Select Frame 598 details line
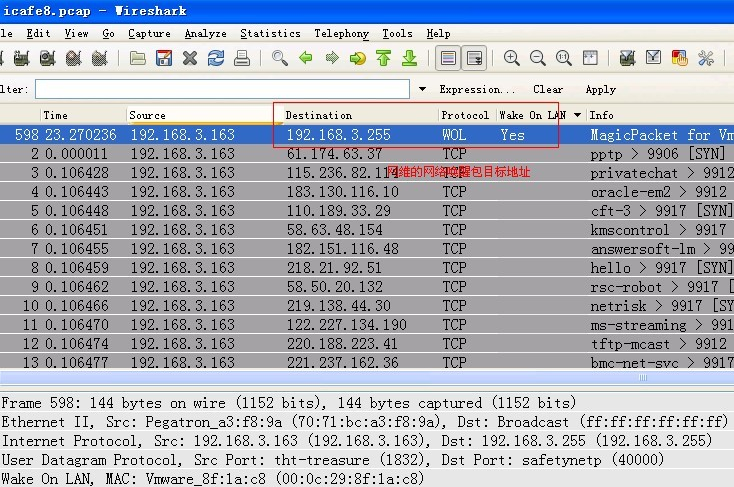 pos(367,403)
